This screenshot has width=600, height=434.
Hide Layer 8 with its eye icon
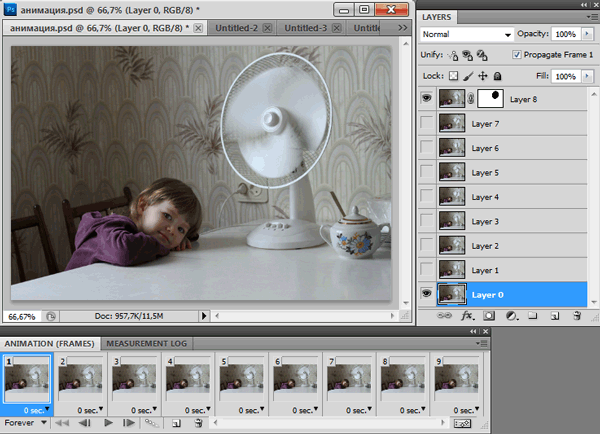(x=428, y=98)
